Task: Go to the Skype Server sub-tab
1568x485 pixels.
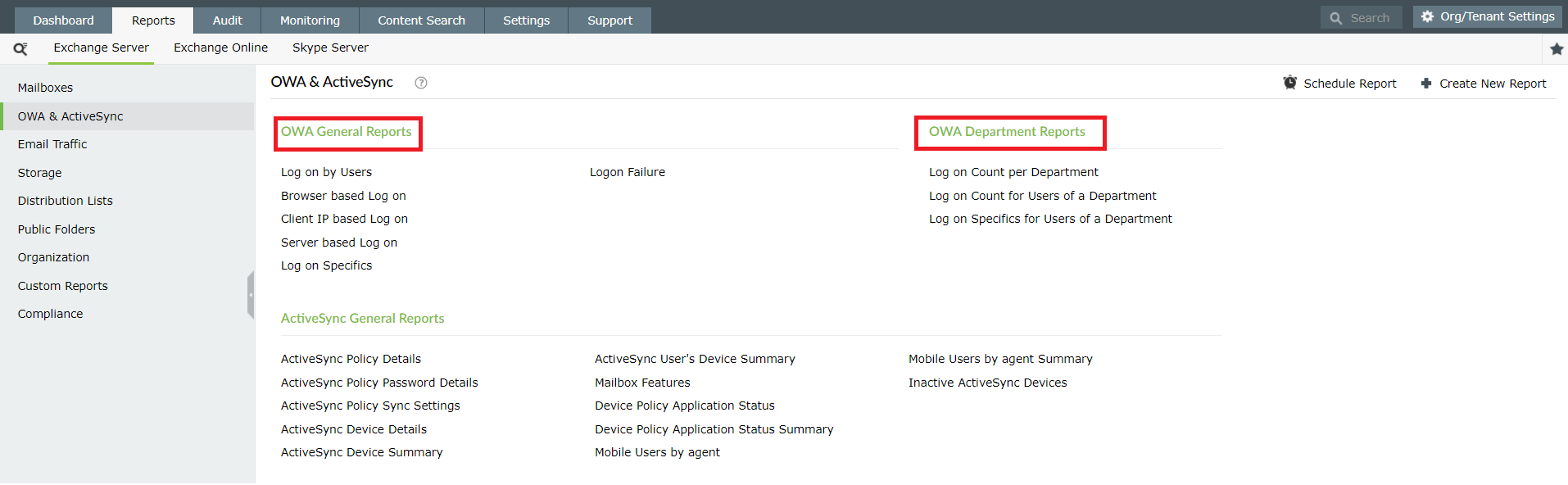Action: [330, 48]
